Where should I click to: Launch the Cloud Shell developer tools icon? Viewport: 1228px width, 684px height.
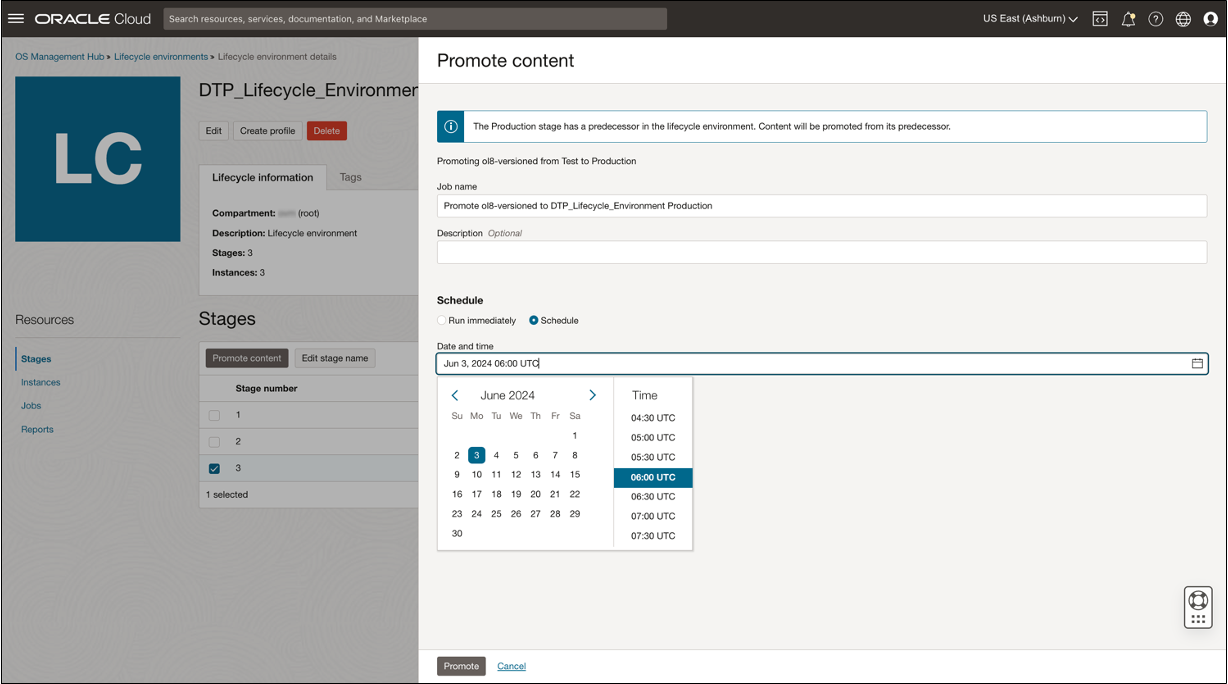[1100, 18]
